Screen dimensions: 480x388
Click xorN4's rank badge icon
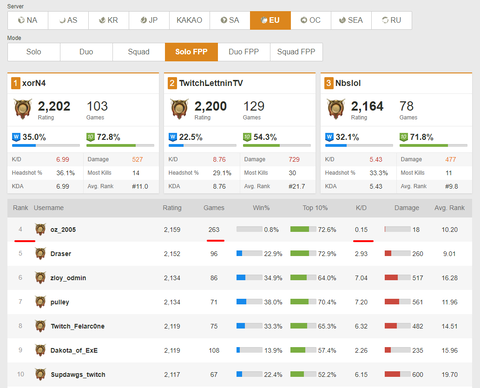23,109
